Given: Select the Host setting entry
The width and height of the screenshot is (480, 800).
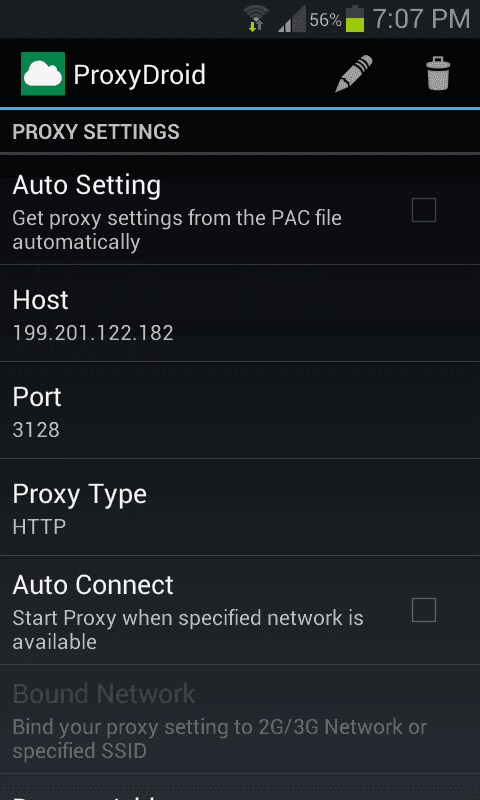Looking at the screenshot, I should (240, 313).
